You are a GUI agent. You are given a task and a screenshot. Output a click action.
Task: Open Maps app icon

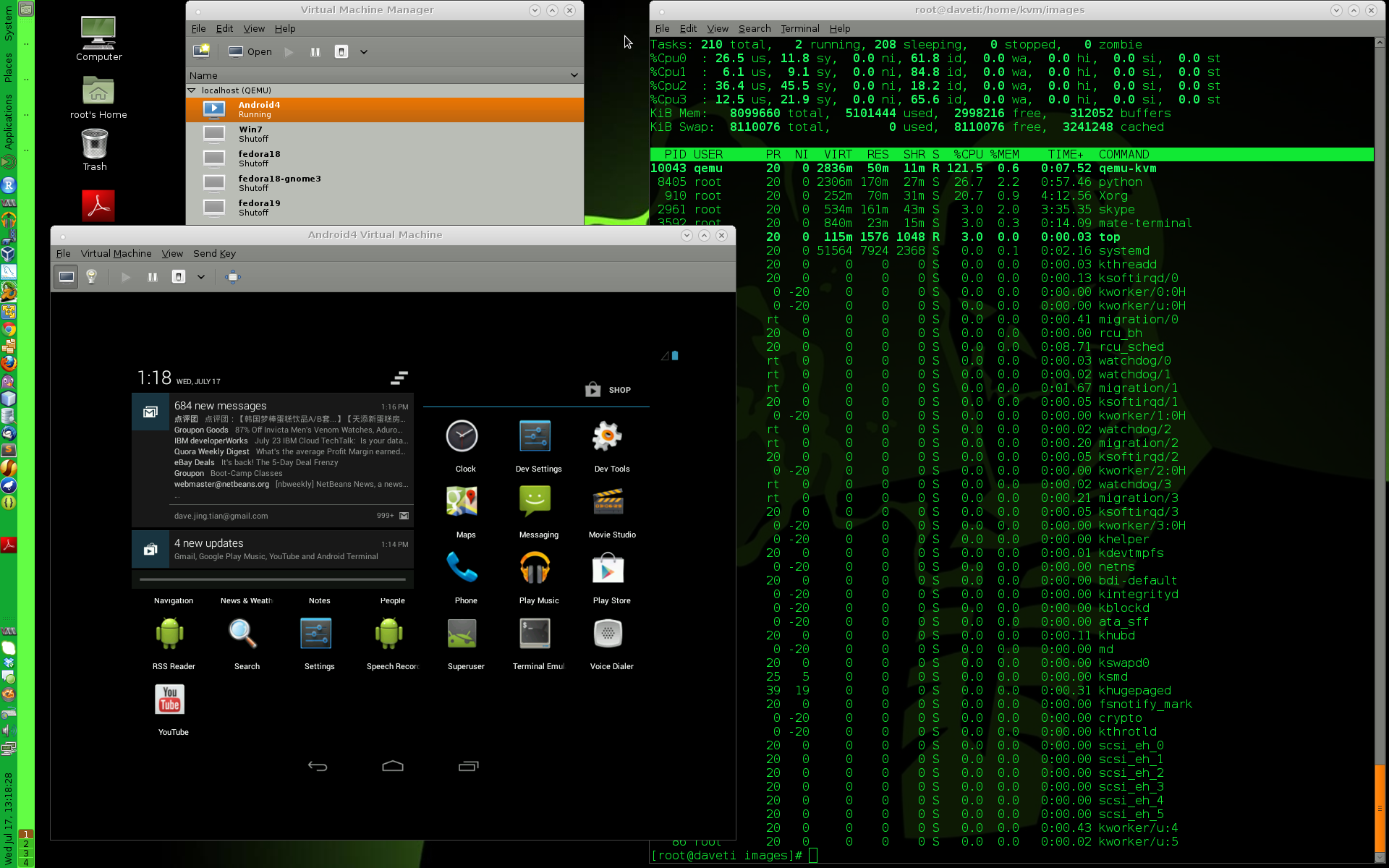[x=462, y=502]
